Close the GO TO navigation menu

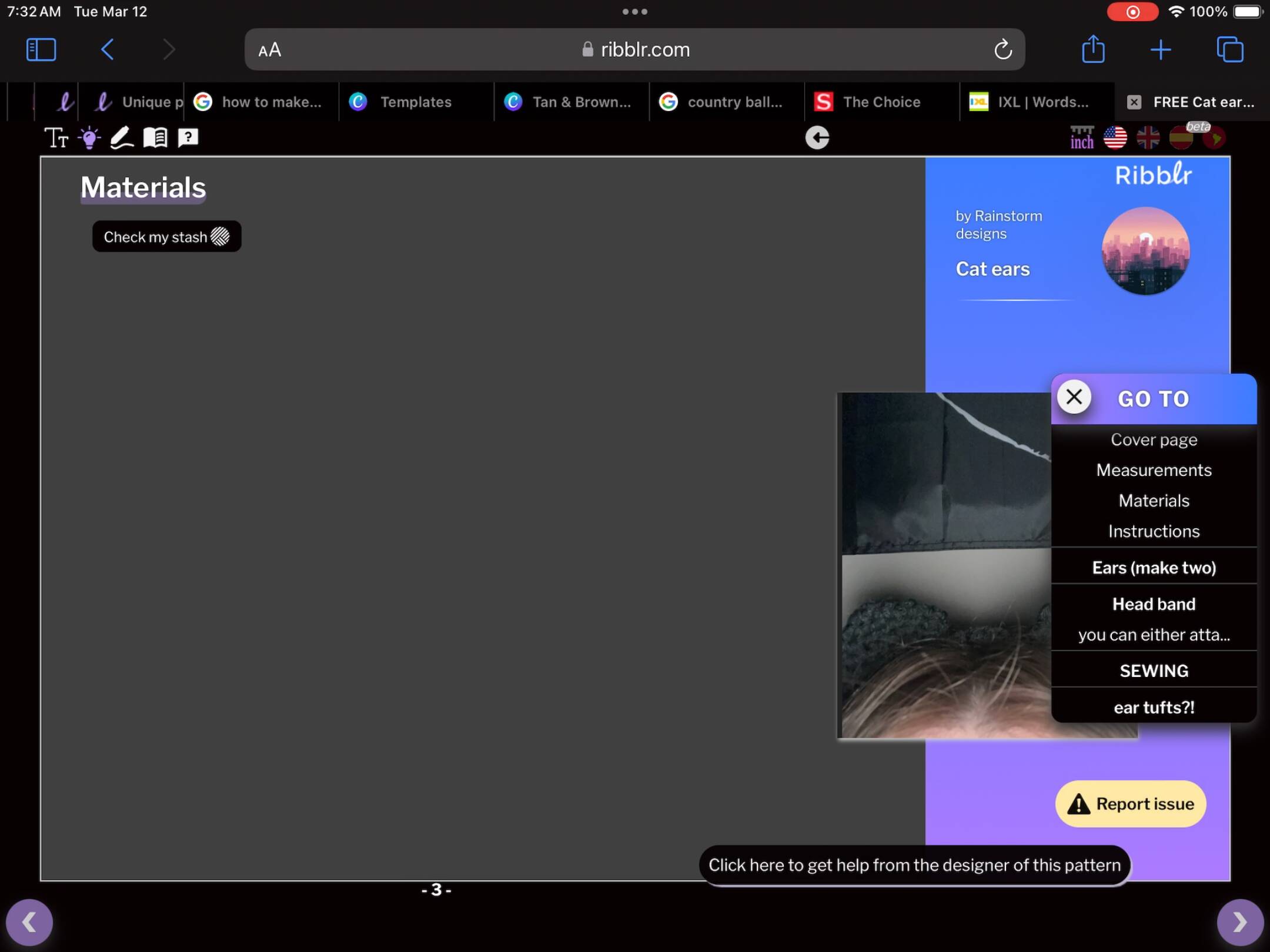tap(1074, 397)
